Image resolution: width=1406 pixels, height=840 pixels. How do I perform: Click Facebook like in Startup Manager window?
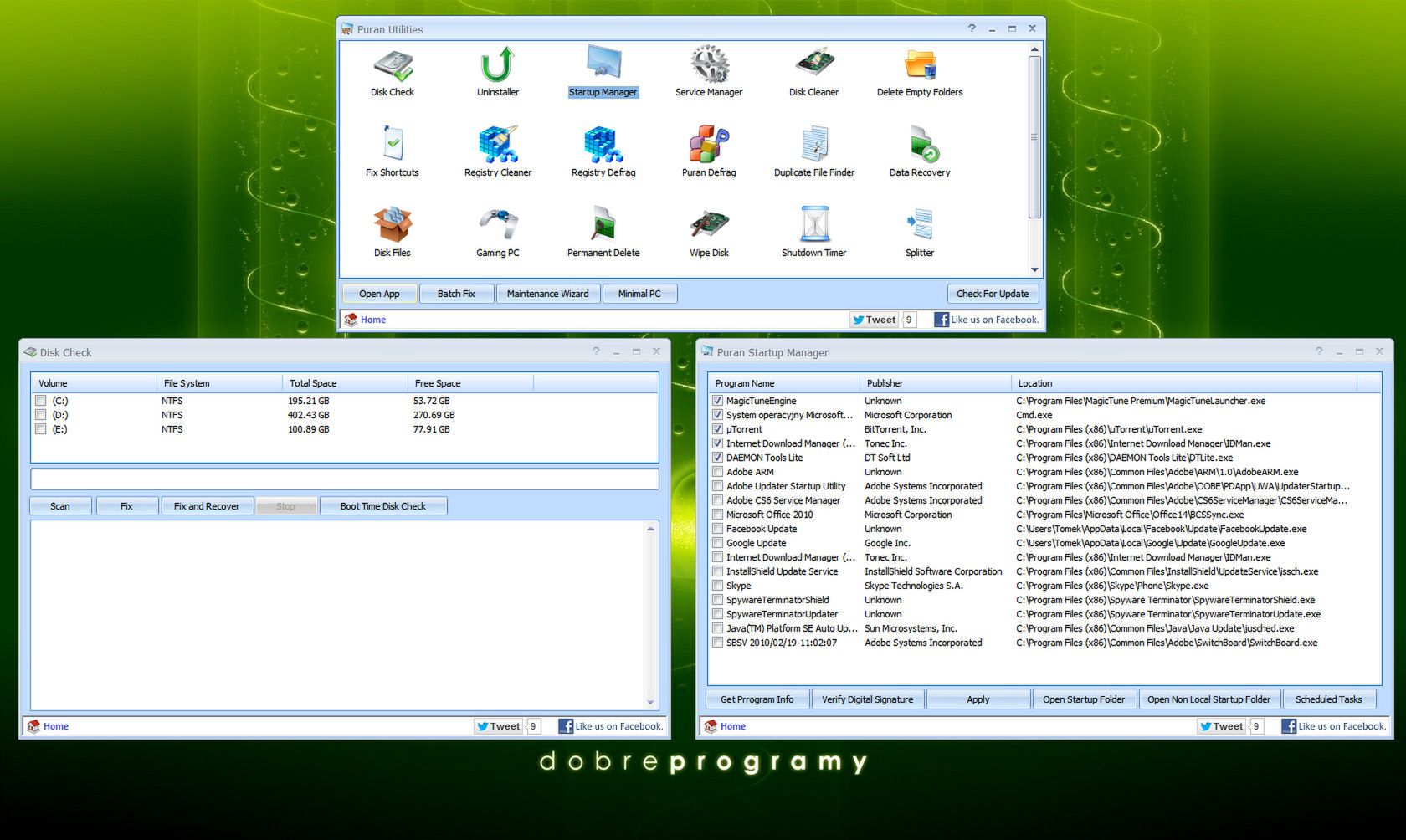[x=1334, y=726]
